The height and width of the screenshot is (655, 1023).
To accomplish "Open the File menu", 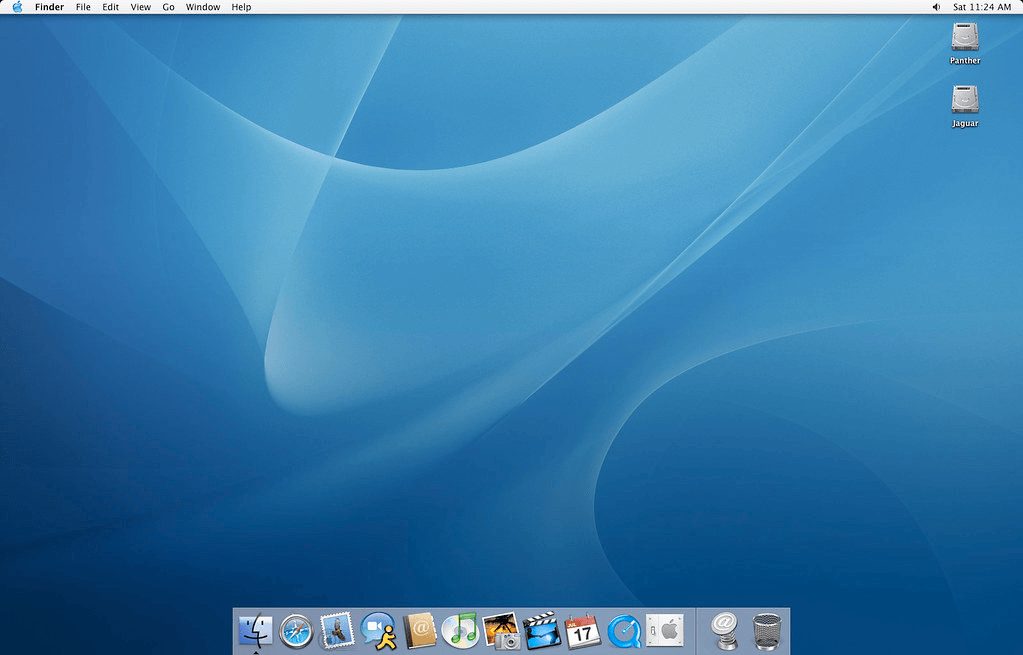I will point(83,7).
